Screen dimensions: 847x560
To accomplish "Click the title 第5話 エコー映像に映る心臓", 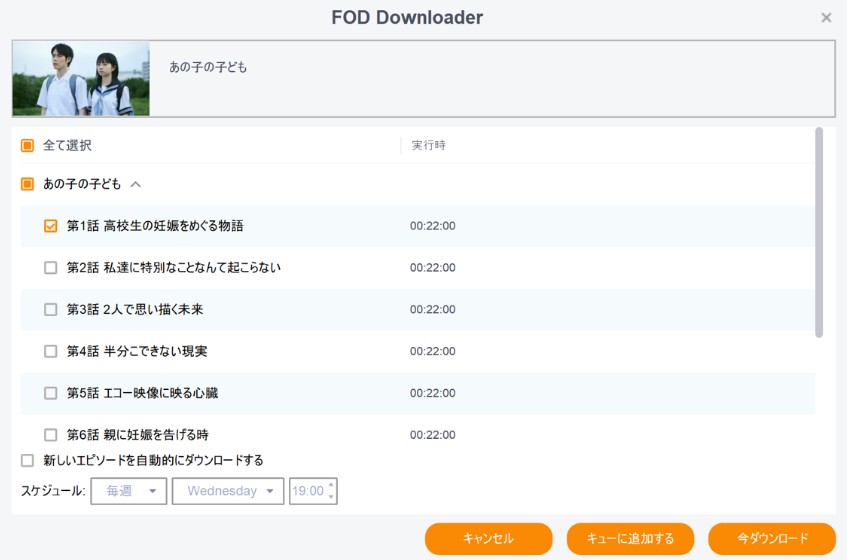I will coord(142,393).
